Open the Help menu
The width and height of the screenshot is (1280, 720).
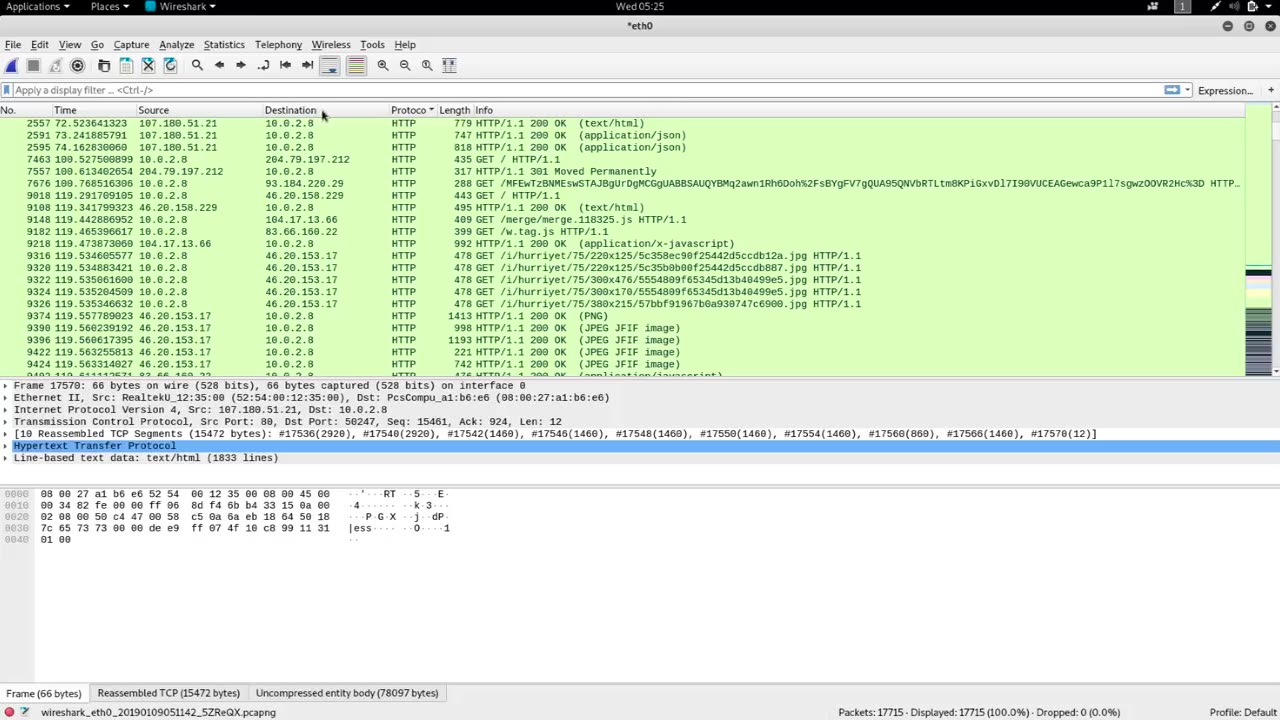(405, 45)
